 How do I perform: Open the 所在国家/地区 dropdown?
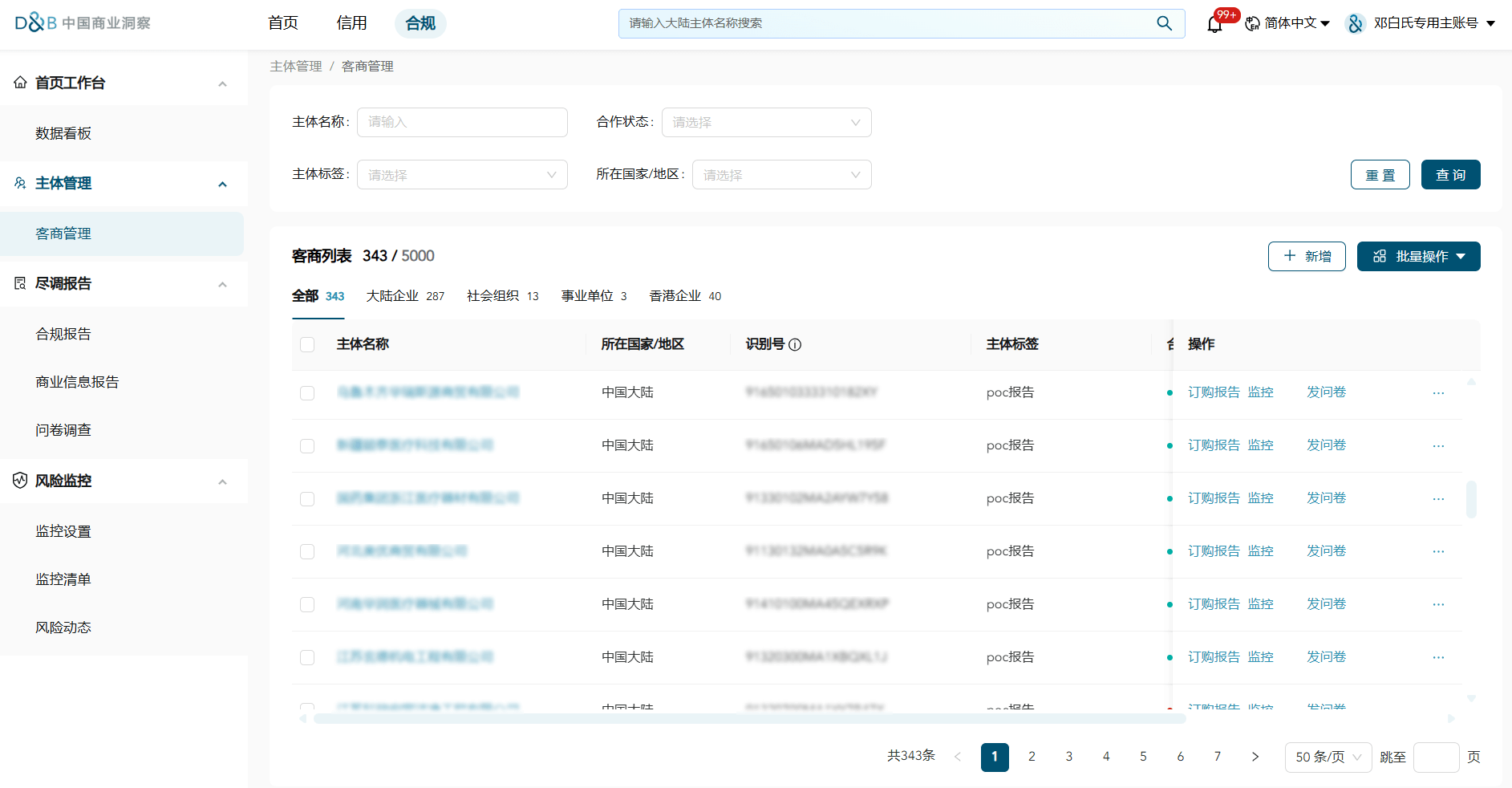click(781, 175)
